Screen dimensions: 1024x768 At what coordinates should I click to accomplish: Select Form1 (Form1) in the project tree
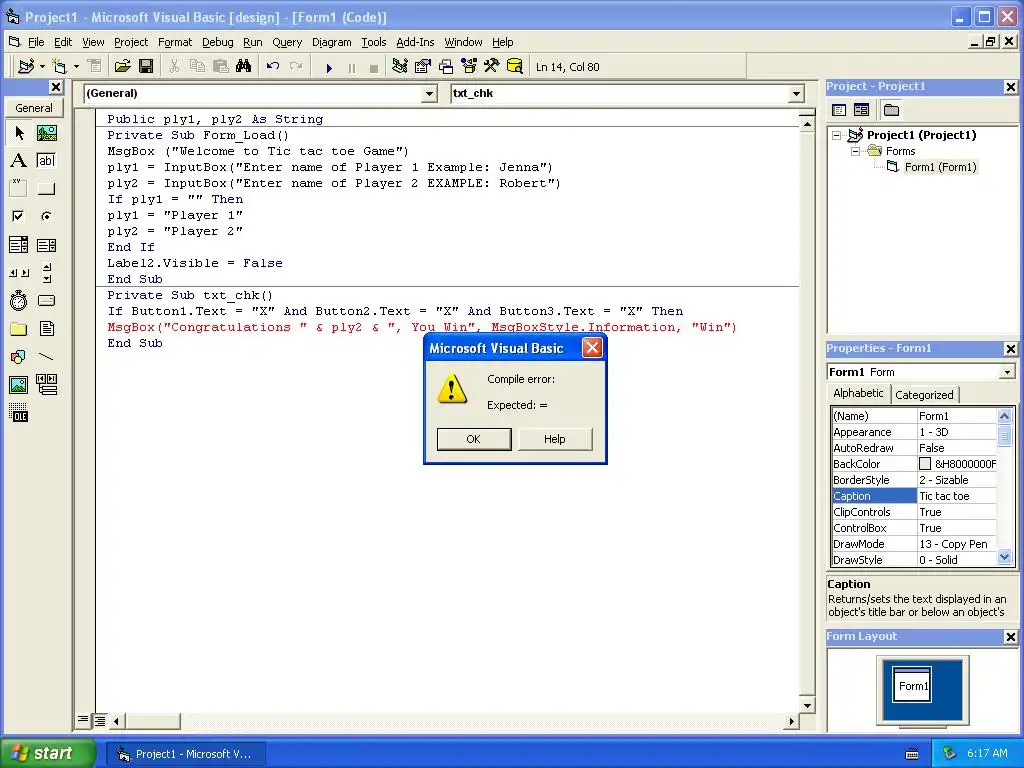[x=940, y=167]
